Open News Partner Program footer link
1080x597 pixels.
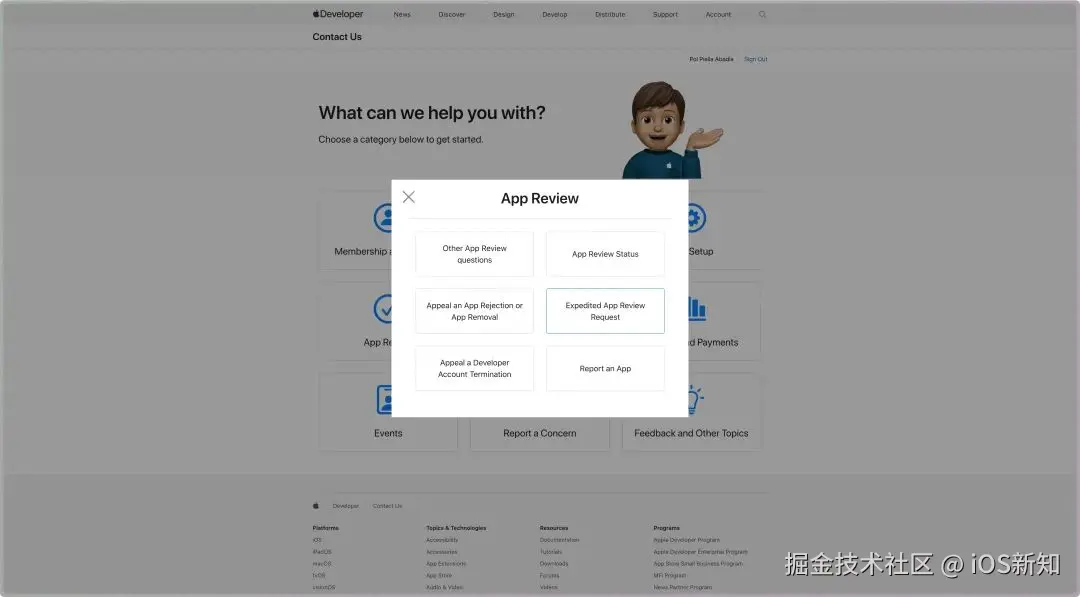pos(683,587)
